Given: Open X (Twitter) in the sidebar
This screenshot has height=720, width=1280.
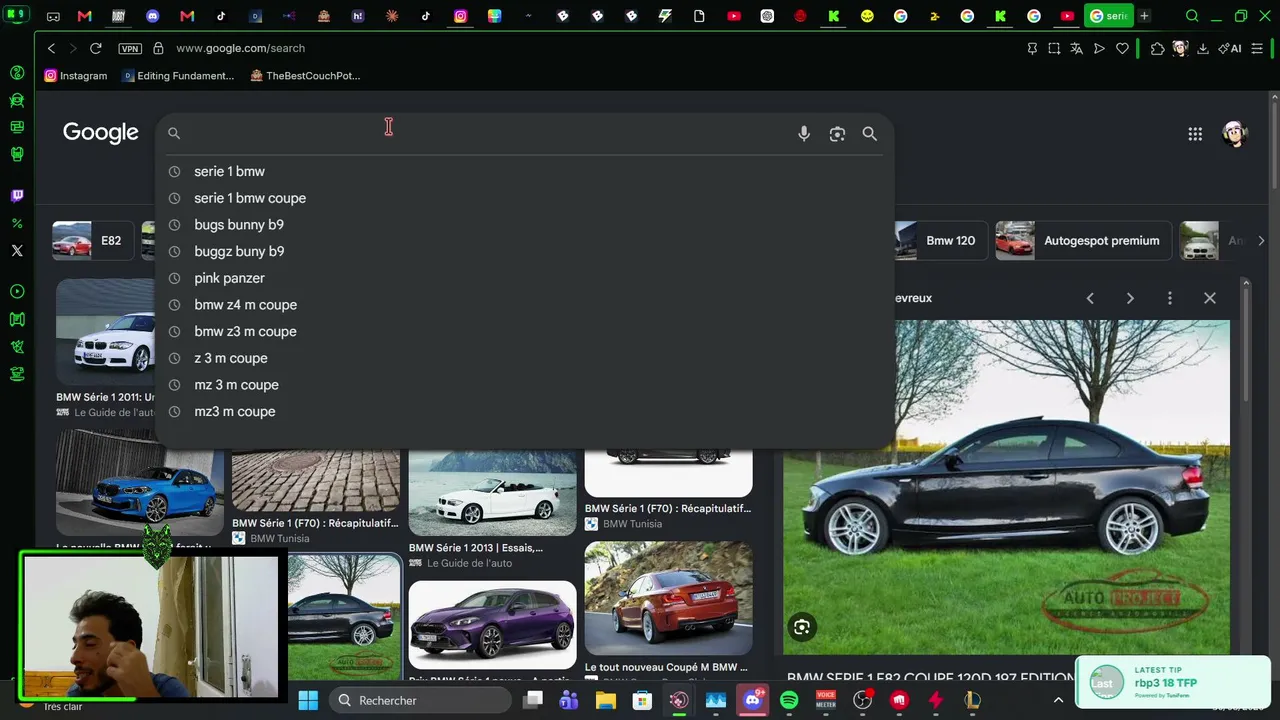Looking at the screenshot, I should tap(17, 250).
